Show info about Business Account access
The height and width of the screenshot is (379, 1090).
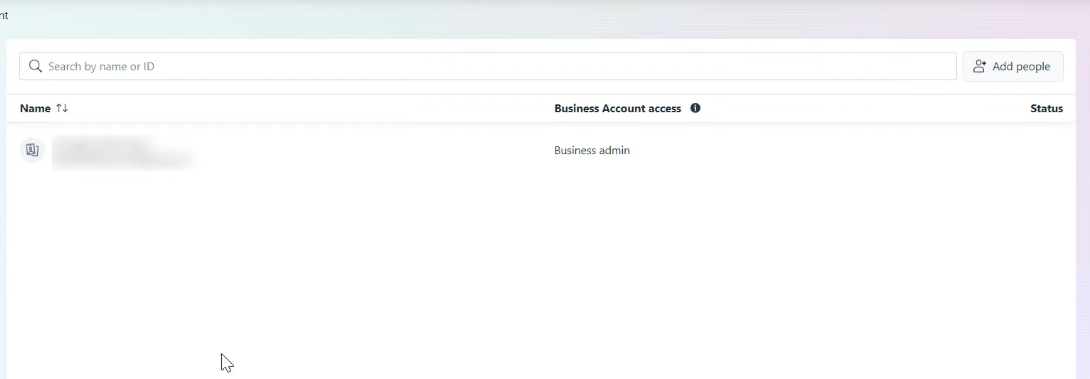point(695,108)
